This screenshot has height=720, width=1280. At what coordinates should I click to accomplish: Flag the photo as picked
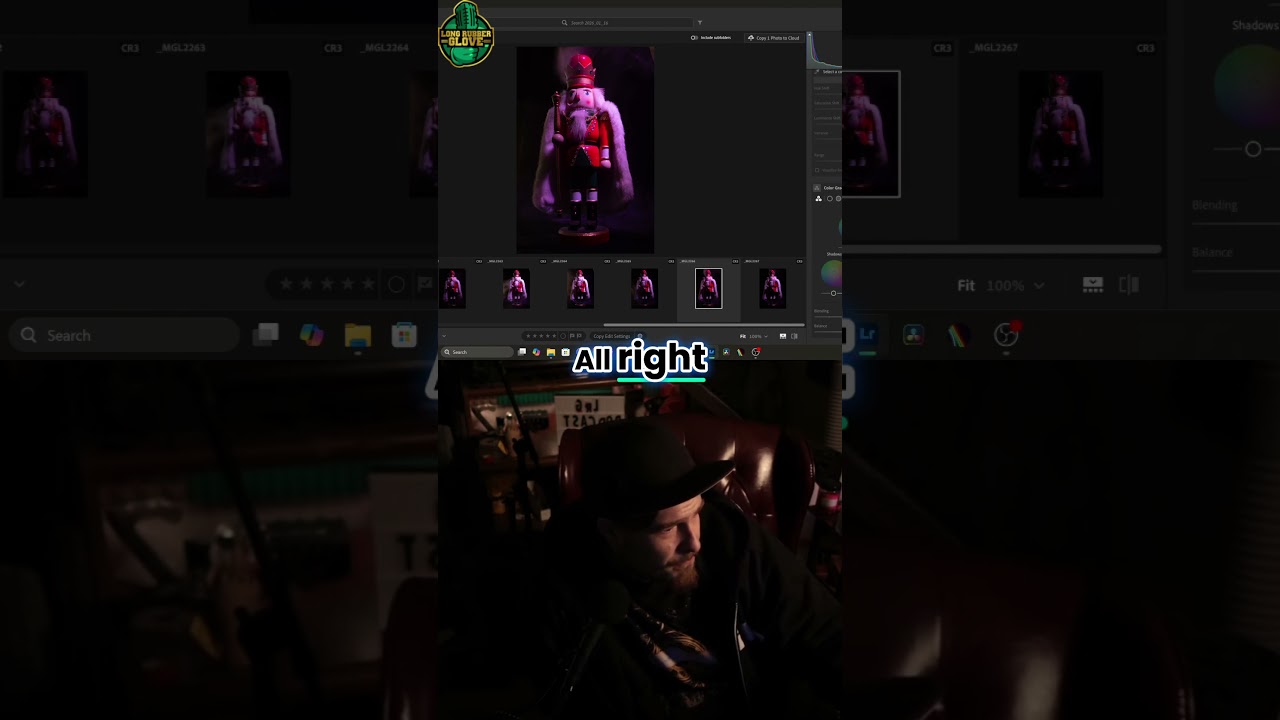[572, 336]
